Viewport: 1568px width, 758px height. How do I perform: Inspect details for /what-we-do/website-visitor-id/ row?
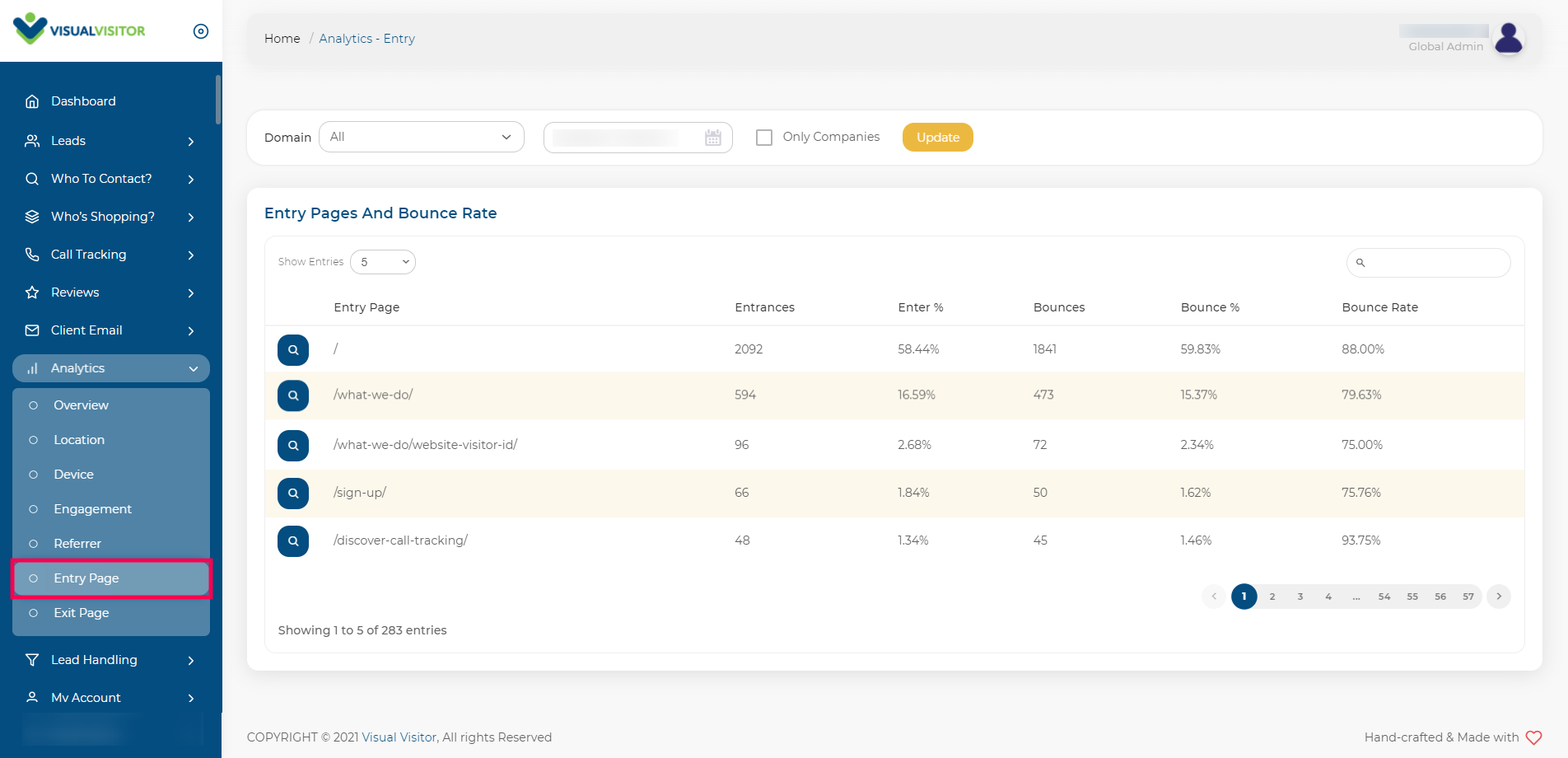pos(293,446)
